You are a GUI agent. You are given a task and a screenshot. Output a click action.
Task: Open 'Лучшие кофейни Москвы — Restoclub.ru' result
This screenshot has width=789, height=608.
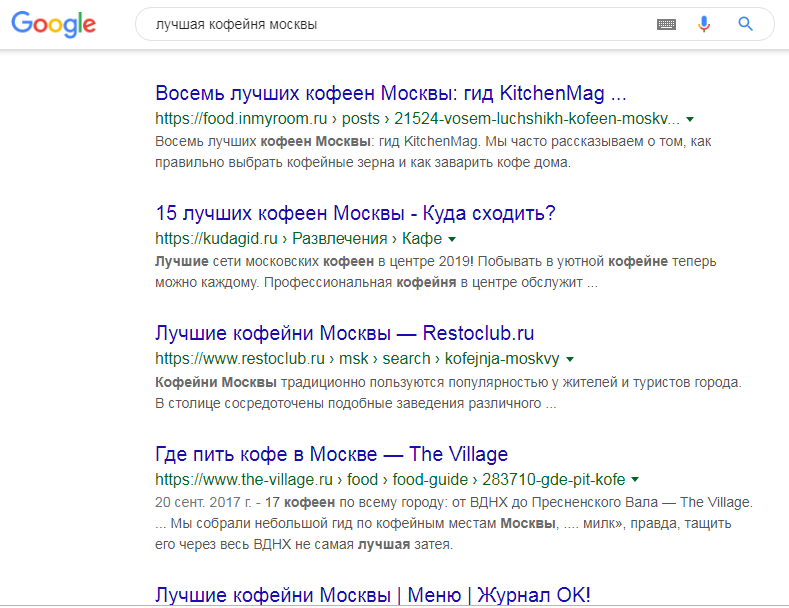(345, 333)
